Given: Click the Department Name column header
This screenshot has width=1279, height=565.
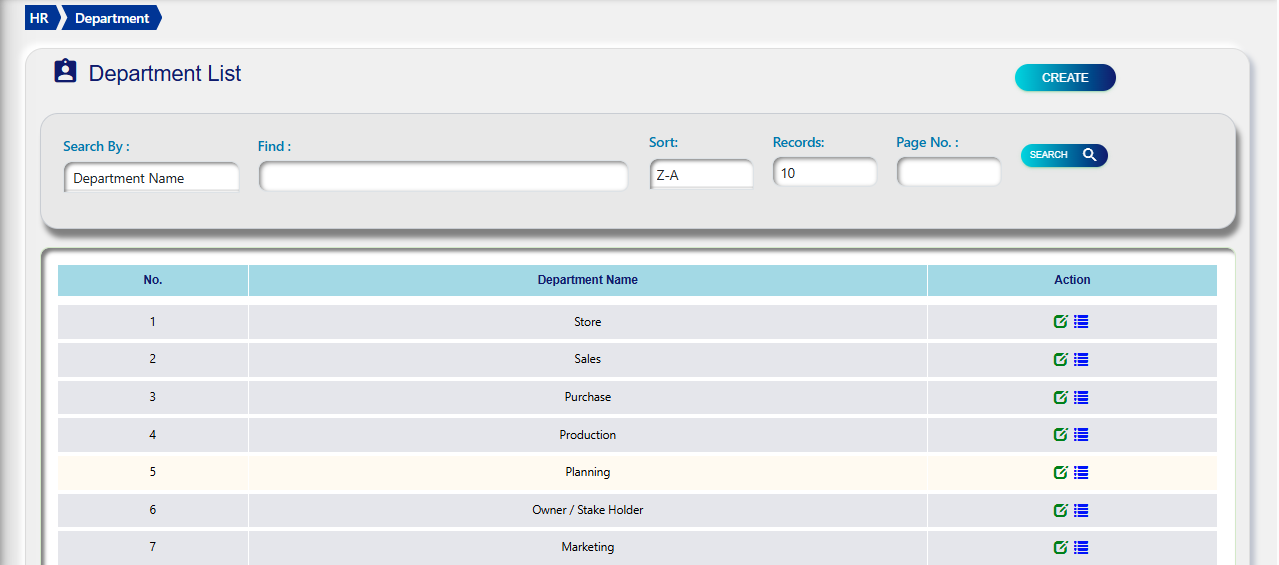Looking at the screenshot, I should (587, 280).
